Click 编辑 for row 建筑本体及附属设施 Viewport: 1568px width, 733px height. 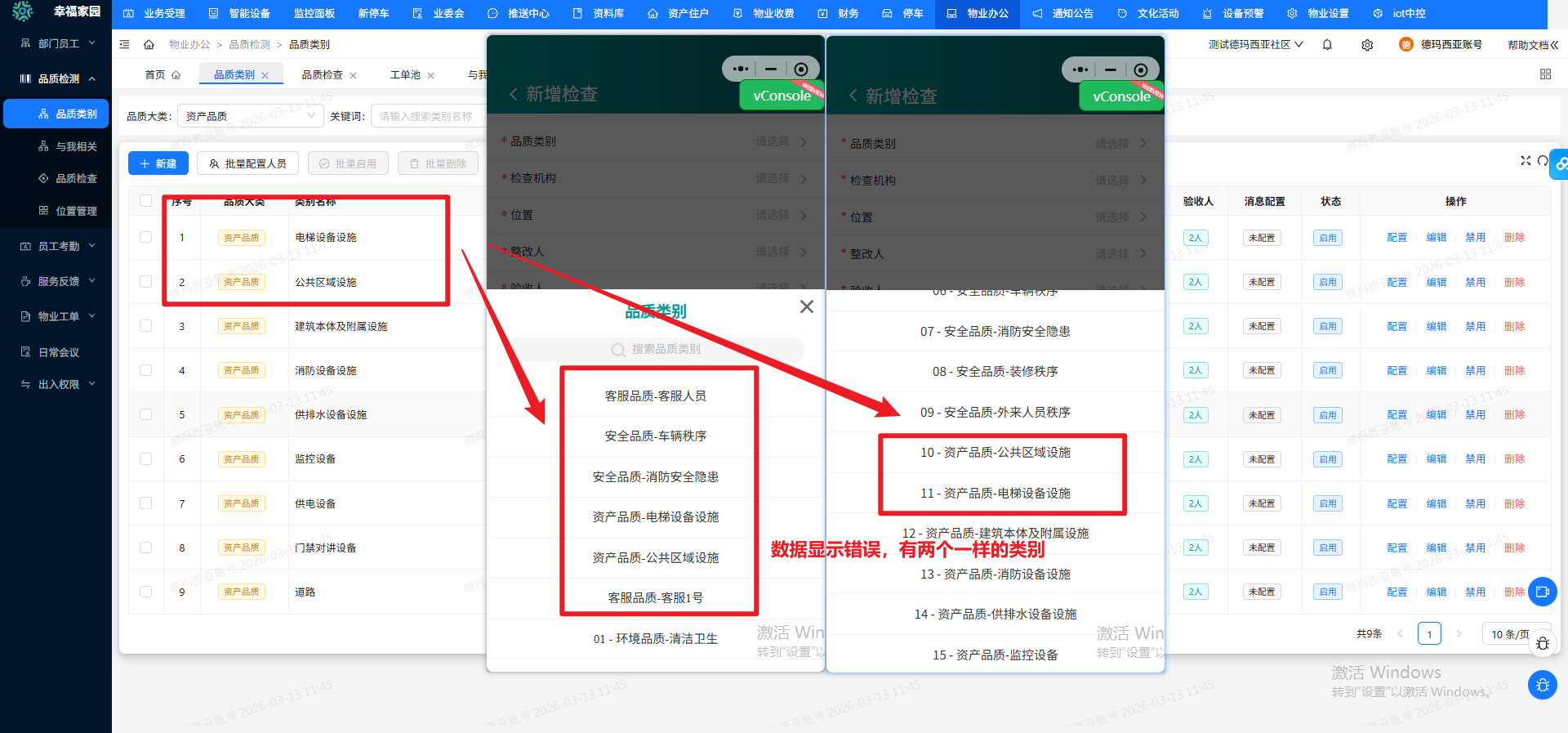pos(1436,326)
